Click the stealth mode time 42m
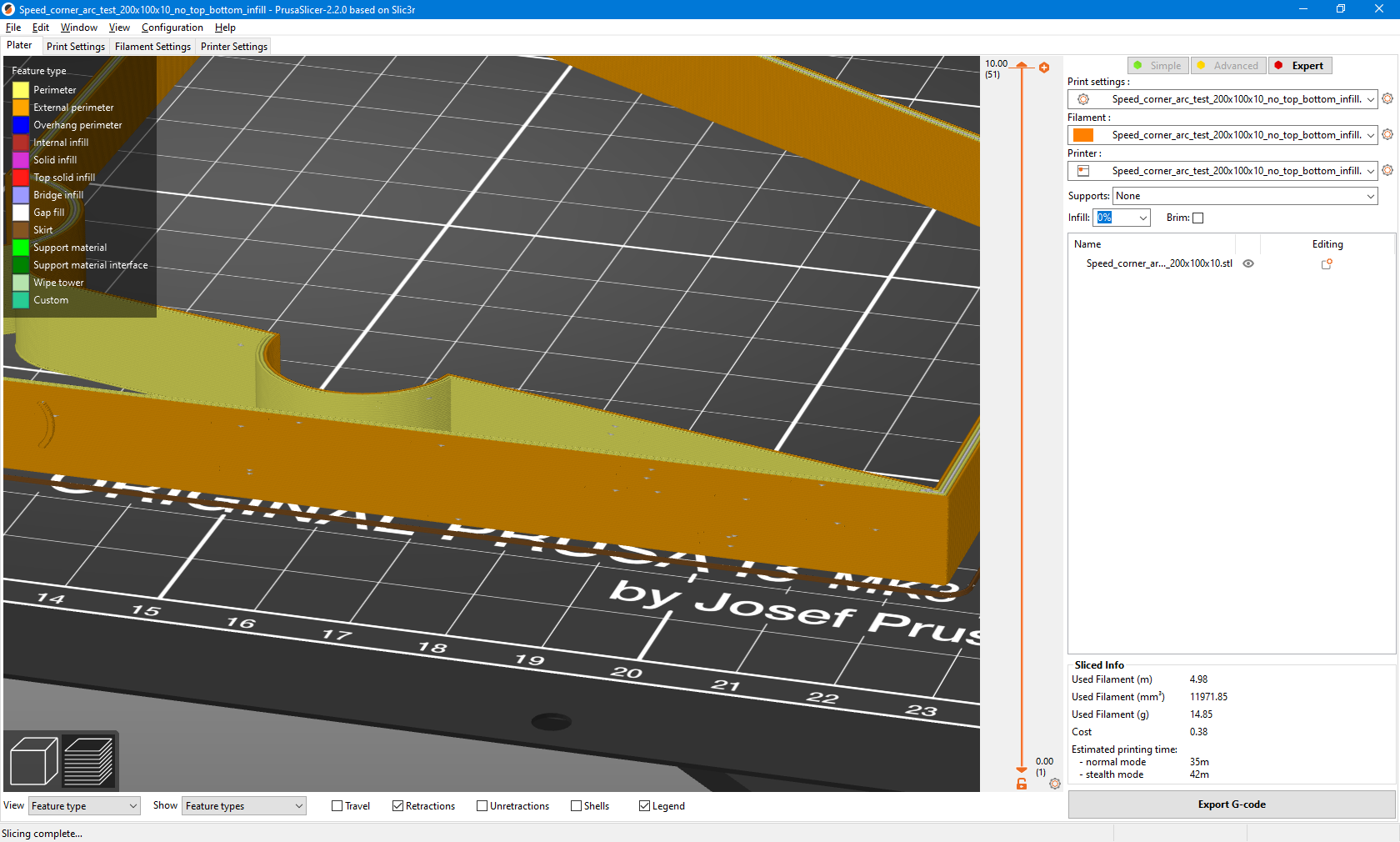The height and width of the screenshot is (842, 1400). click(x=1199, y=774)
